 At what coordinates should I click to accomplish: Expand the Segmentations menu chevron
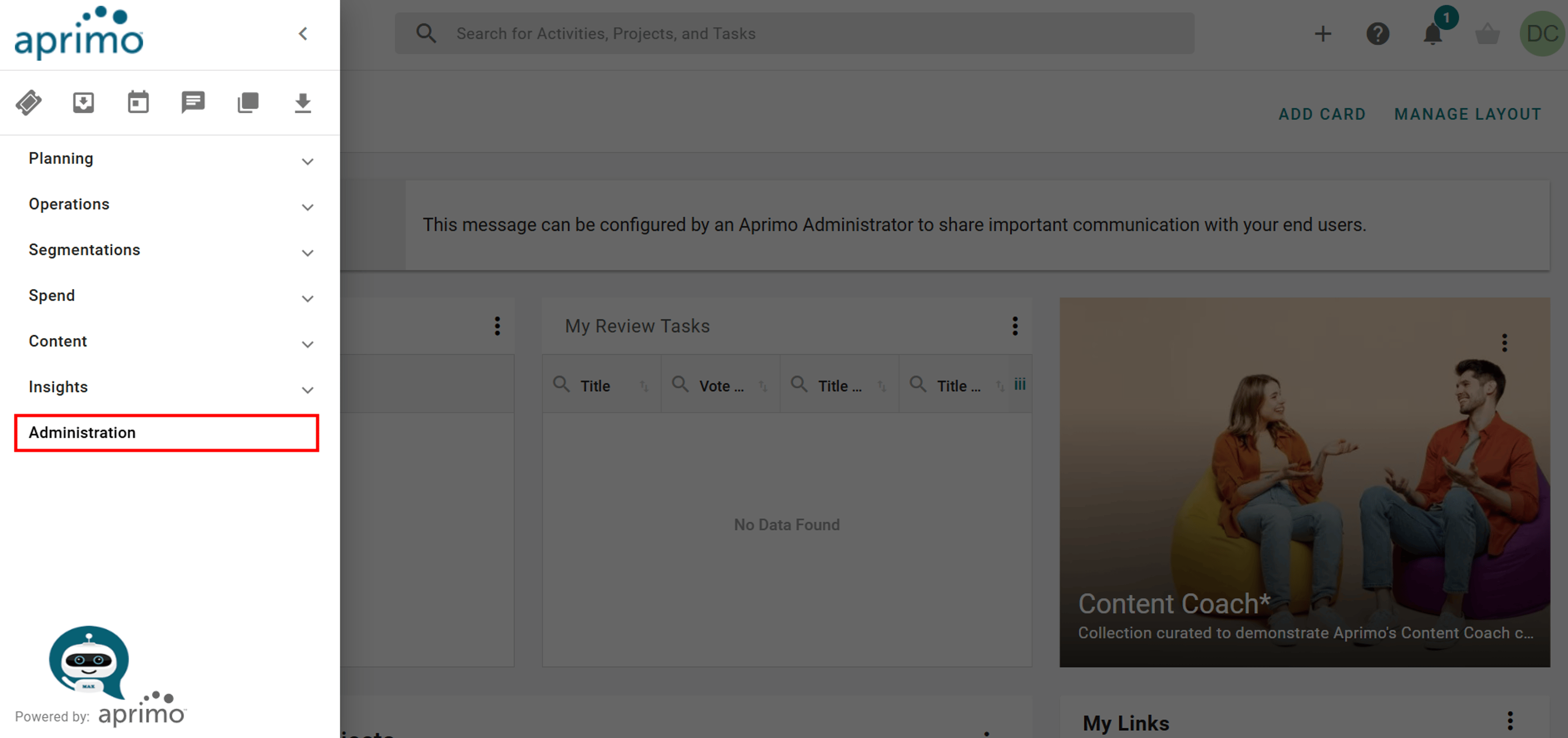click(307, 253)
